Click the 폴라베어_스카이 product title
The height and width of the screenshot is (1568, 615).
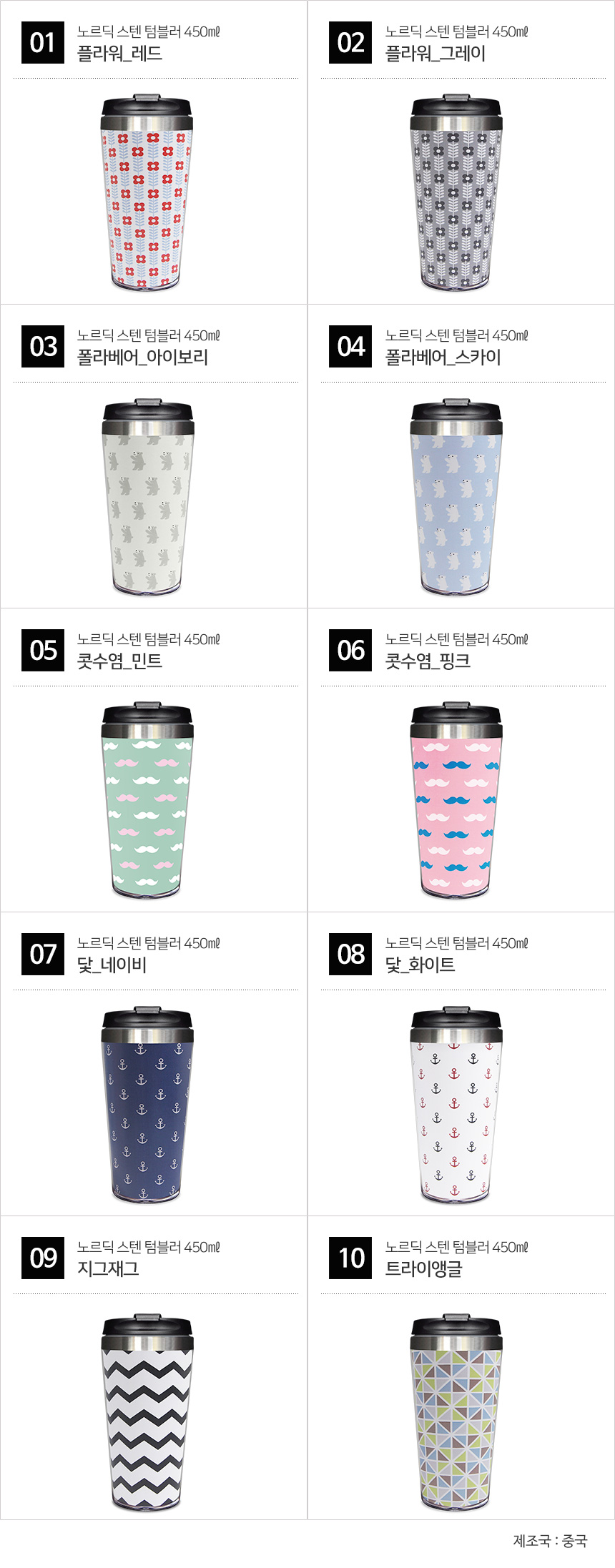443,357
